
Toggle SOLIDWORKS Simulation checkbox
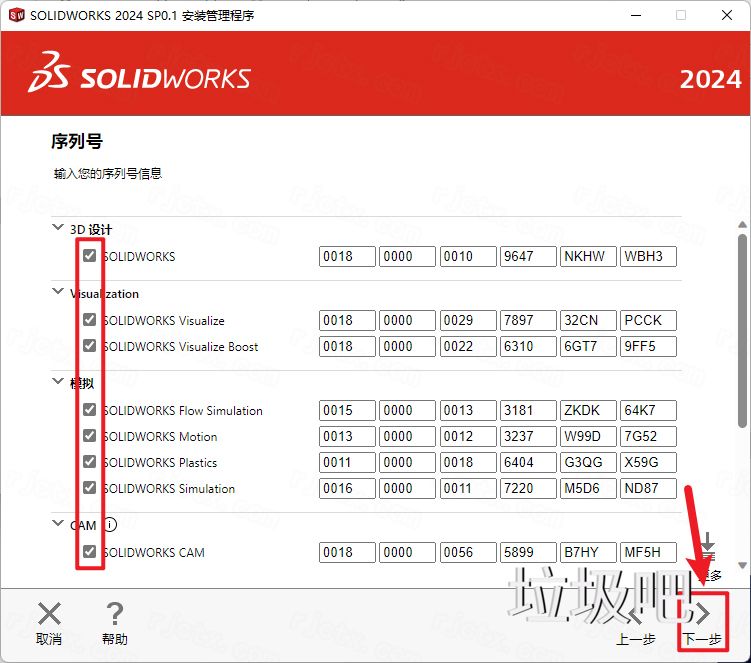[90, 487]
